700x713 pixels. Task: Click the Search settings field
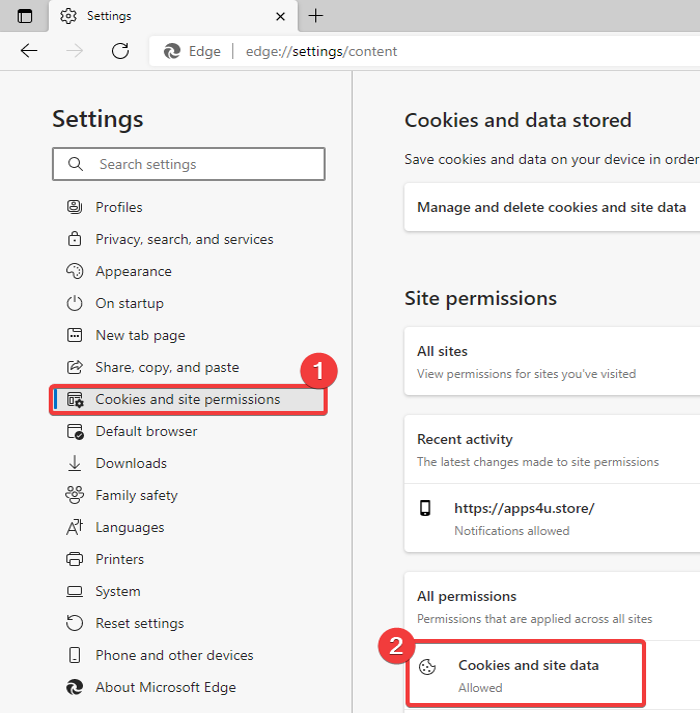200,164
